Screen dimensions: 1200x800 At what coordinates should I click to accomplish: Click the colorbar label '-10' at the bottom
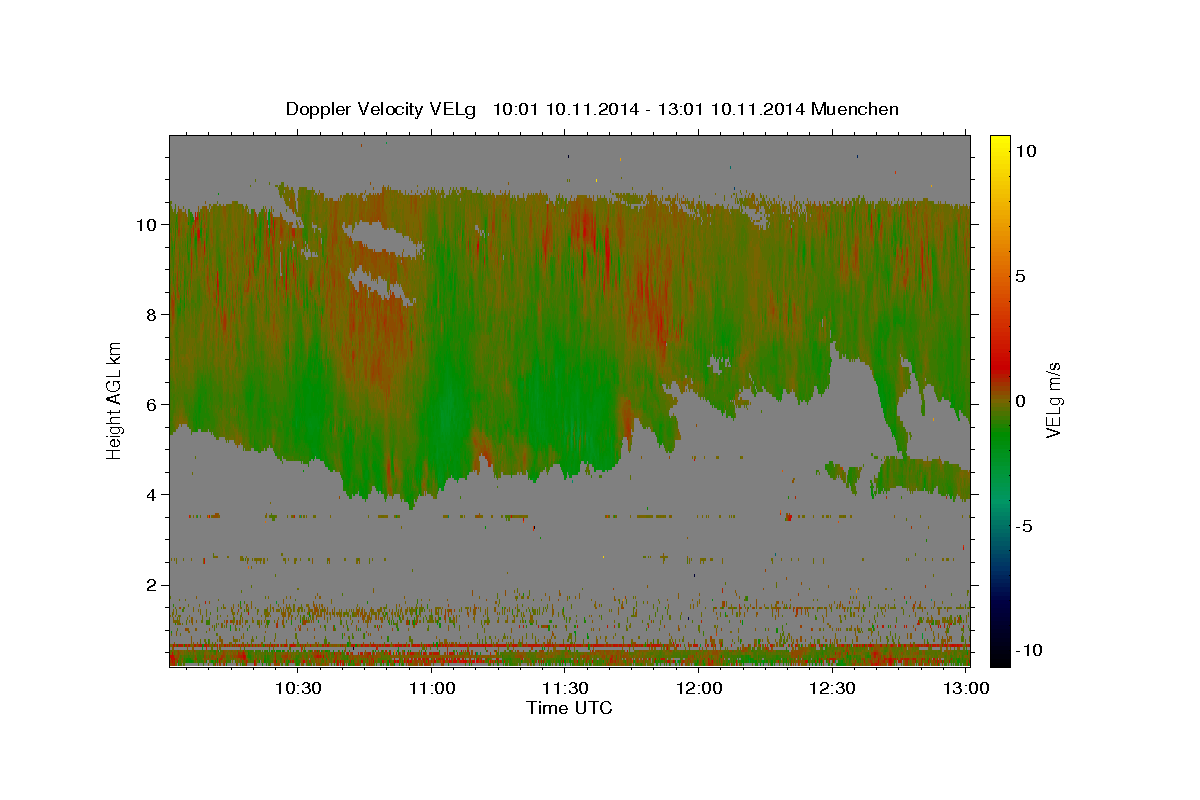click(1027, 651)
